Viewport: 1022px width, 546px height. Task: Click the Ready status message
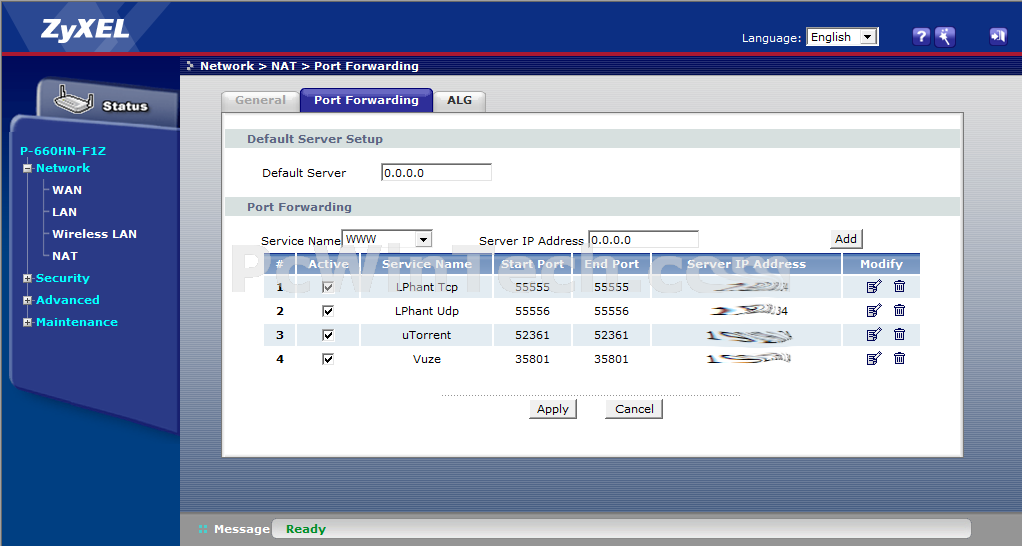click(306, 529)
